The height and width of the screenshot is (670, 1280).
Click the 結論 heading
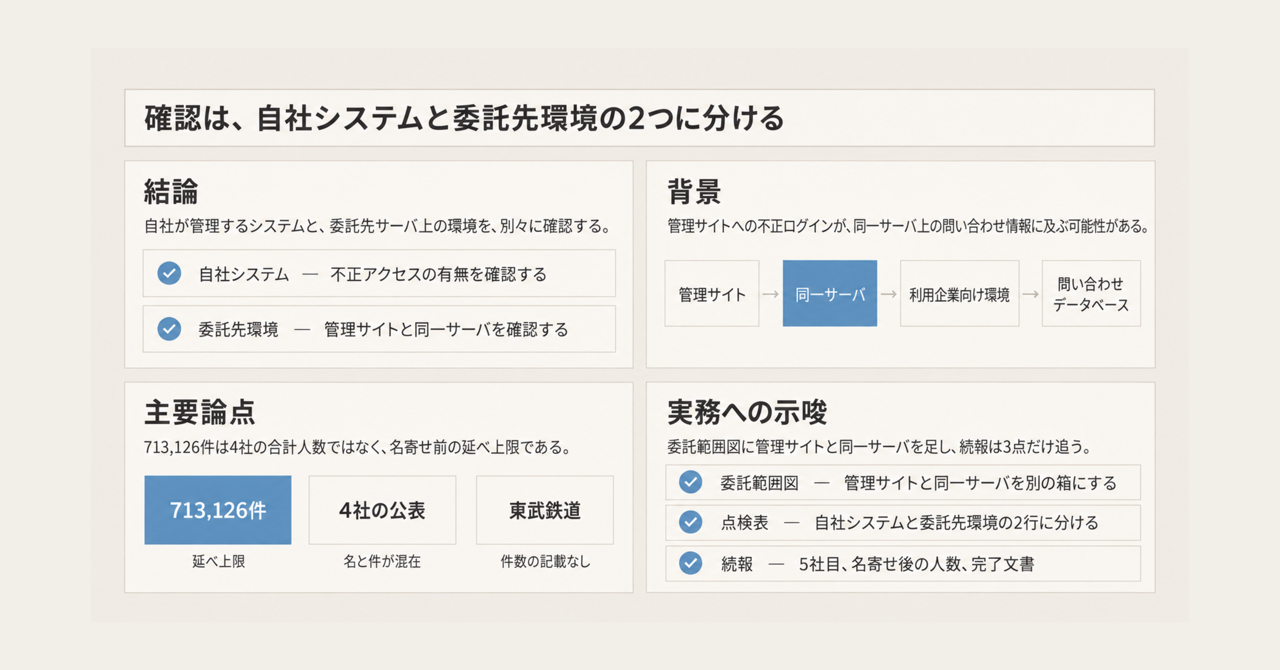coord(171,192)
